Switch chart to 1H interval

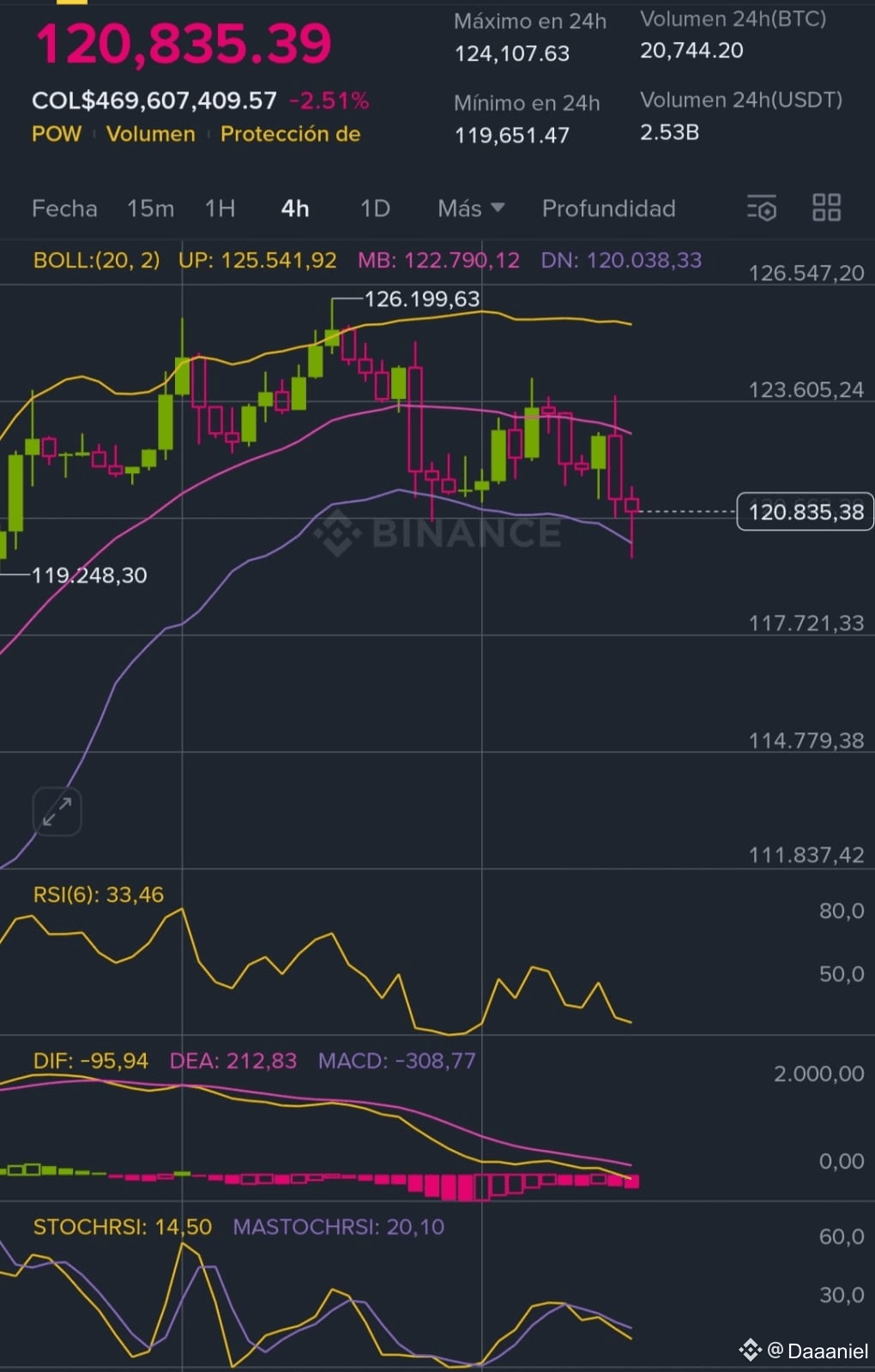tap(220, 208)
